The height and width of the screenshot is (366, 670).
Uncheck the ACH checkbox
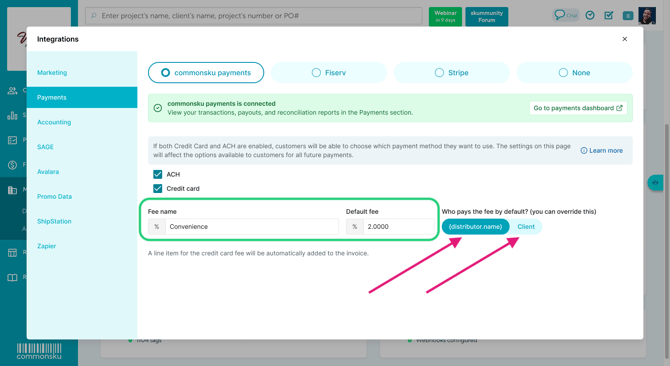tap(158, 174)
